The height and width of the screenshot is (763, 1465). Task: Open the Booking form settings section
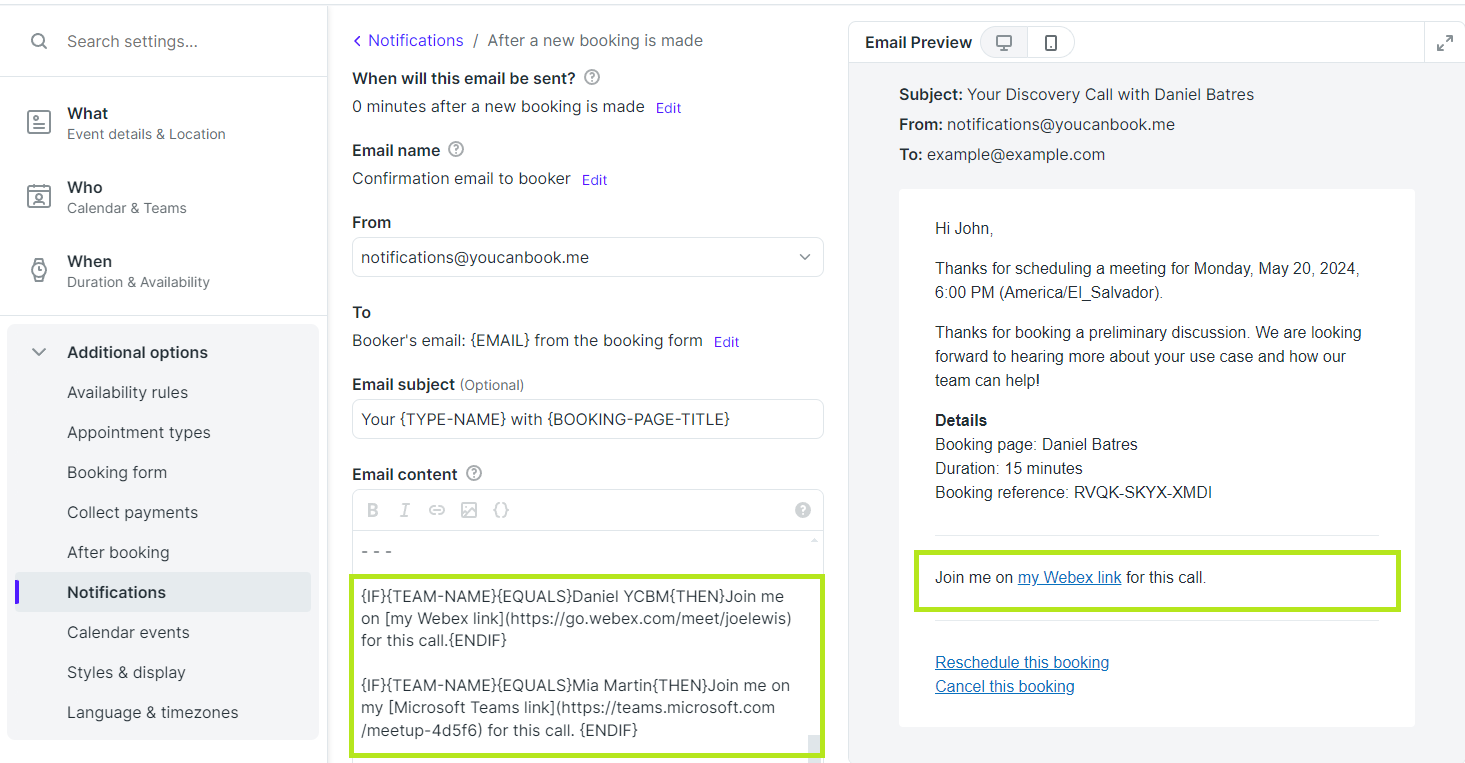pyautogui.click(x=117, y=472)
